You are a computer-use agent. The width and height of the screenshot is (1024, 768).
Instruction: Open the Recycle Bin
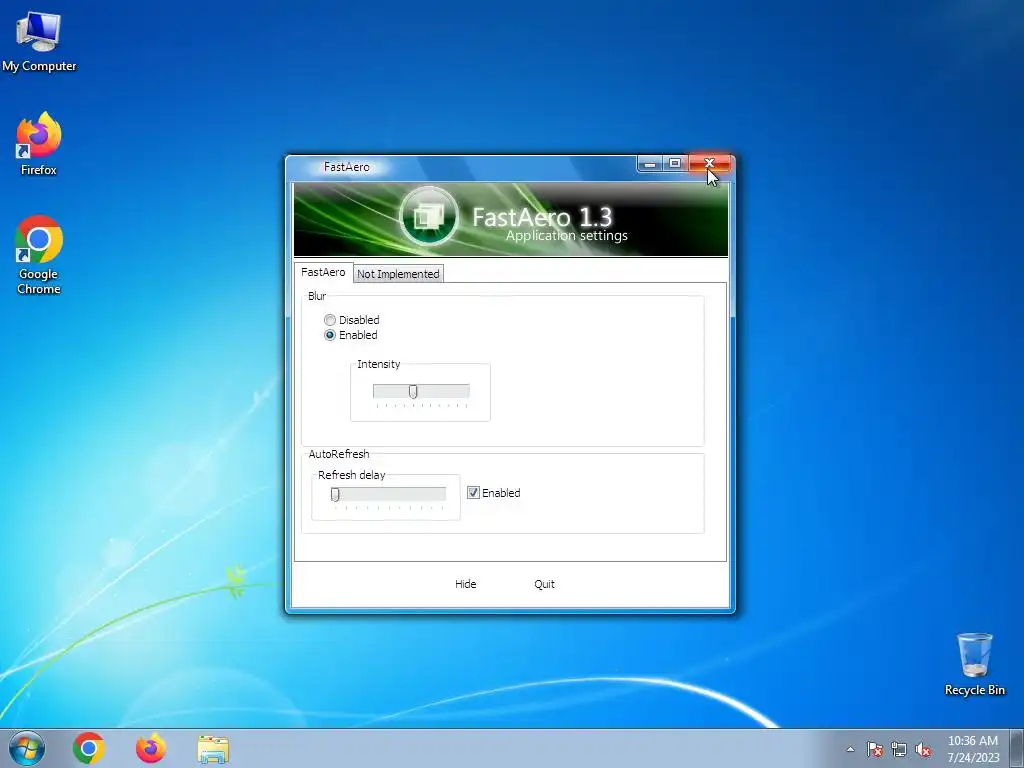coord(974,664)
